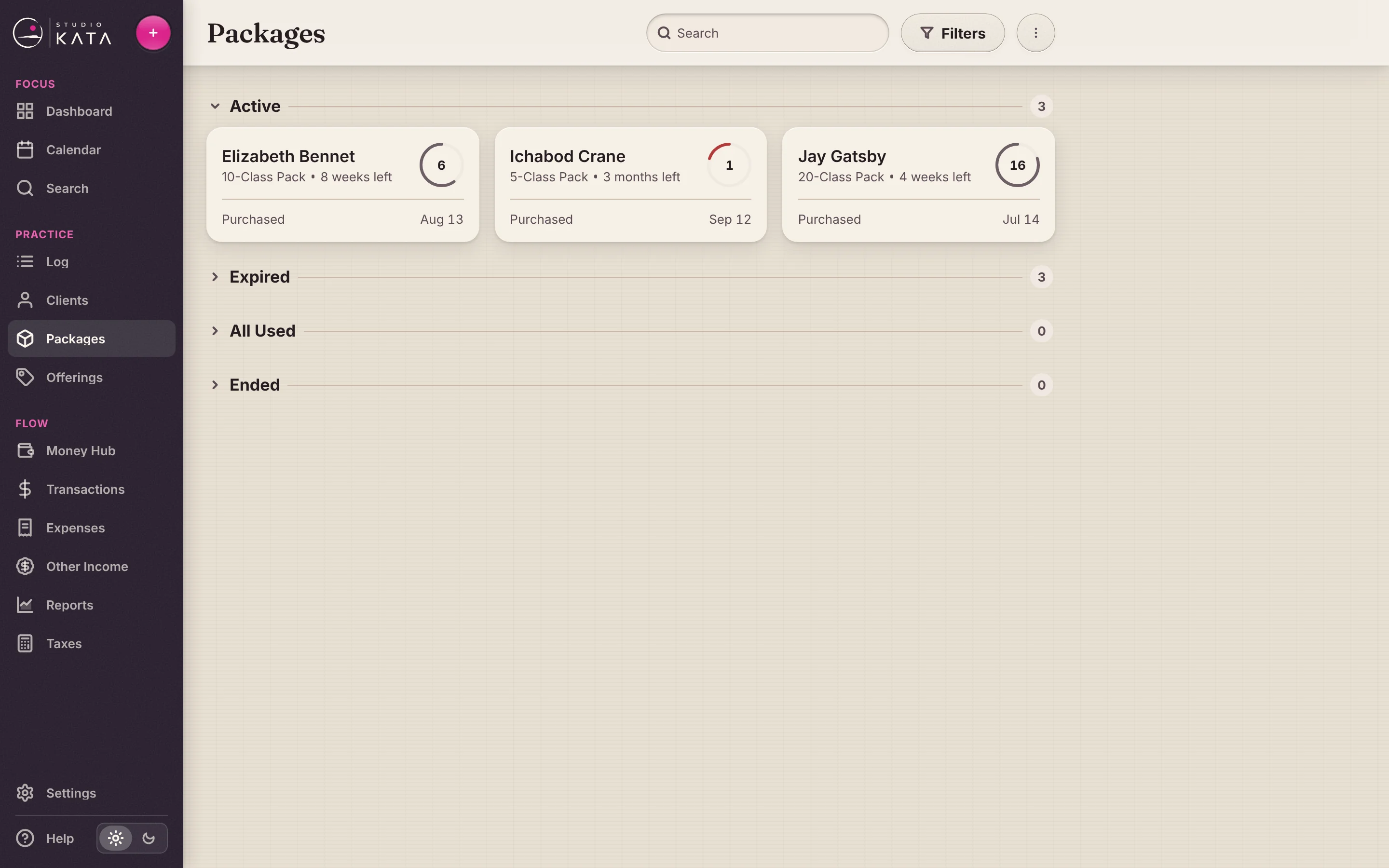The image size is (1389, 868).
Task: Click the Expenses receipt icon
Action: tap(25, 527)
